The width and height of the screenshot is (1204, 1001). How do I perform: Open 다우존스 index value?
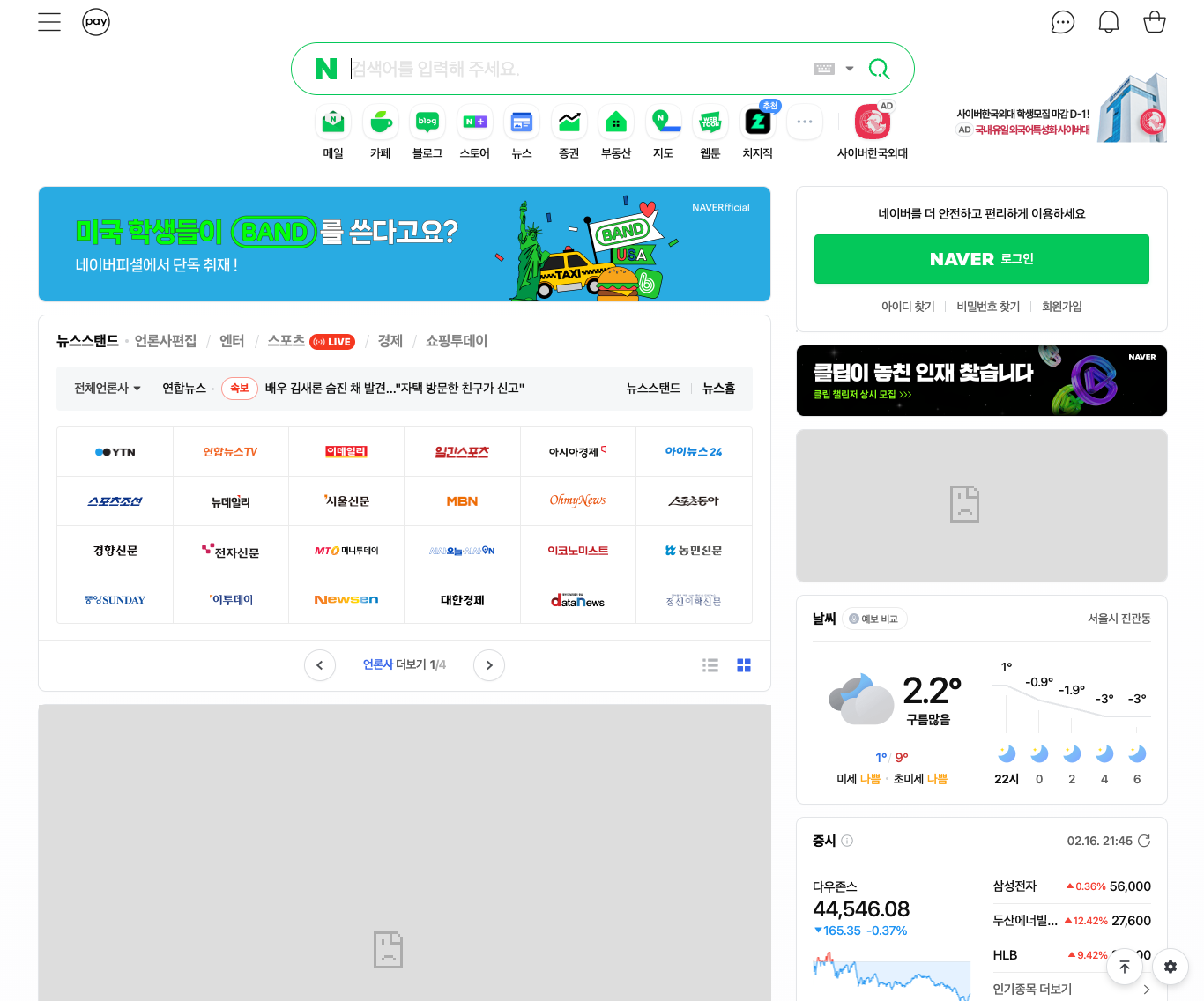pyautogui.click(x=861, y=909)
